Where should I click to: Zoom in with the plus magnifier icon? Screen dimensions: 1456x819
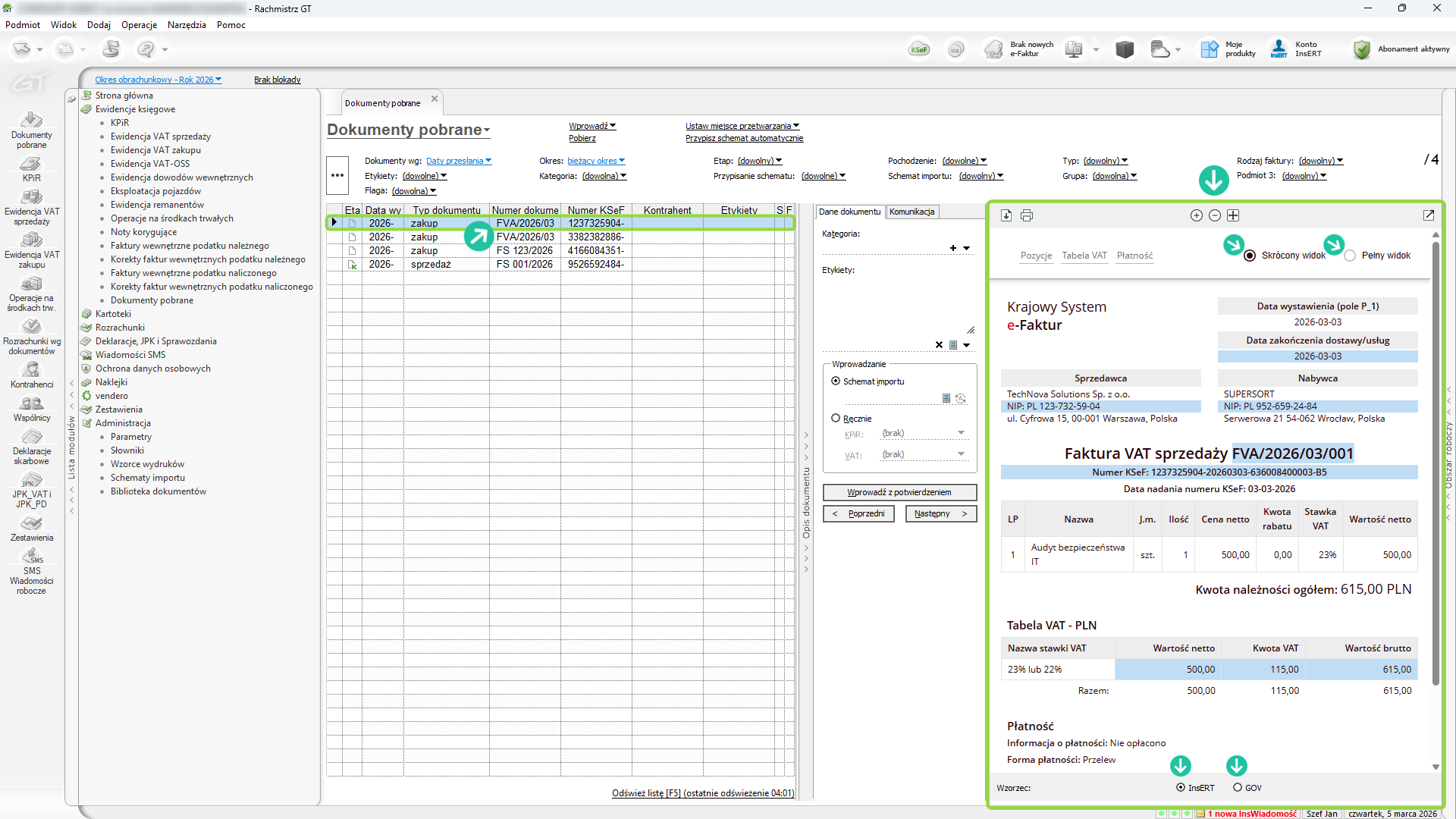(x=1197, y=215)
